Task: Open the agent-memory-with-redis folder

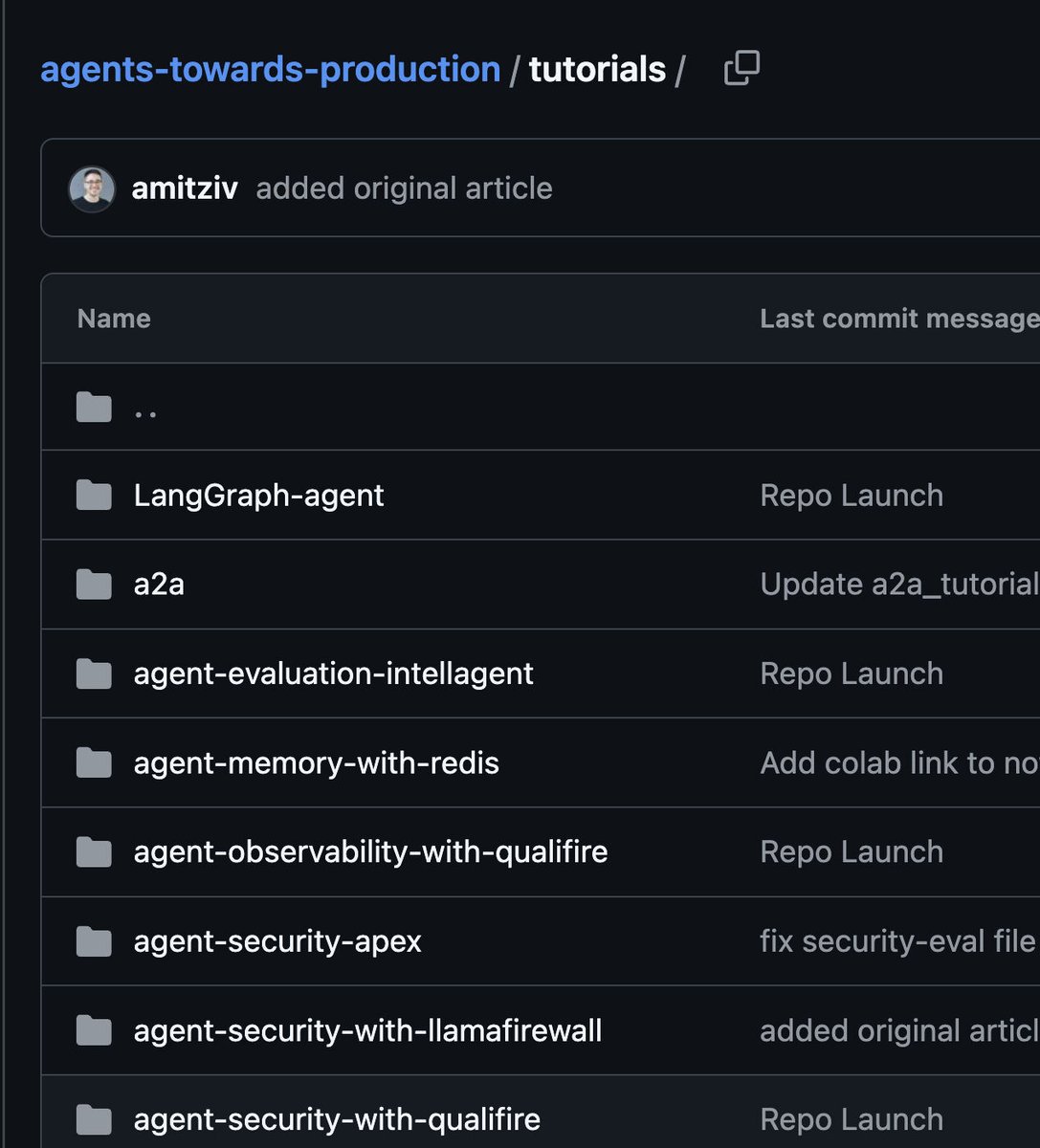Action: pyautogui.click(x=316, y=763)
